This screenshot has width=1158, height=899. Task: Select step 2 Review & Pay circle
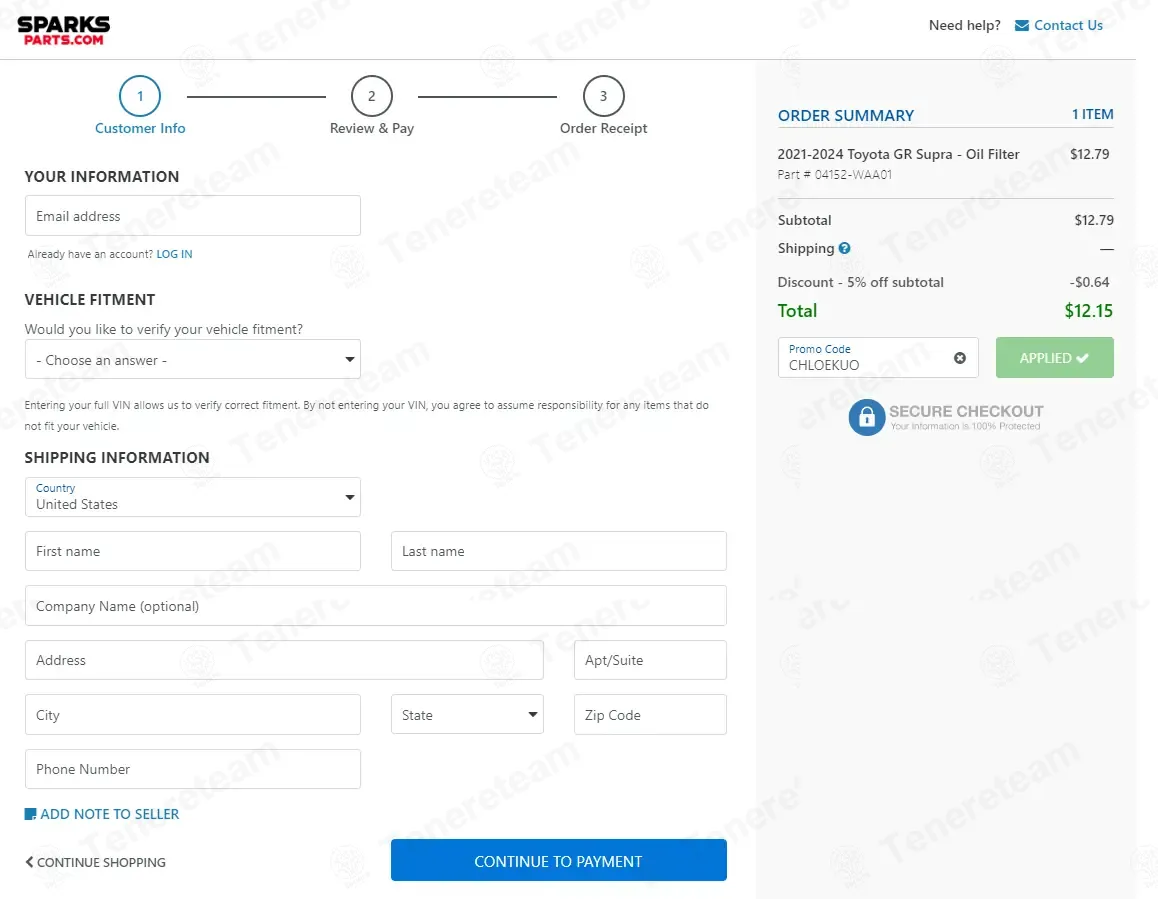[x=371, y=96]
